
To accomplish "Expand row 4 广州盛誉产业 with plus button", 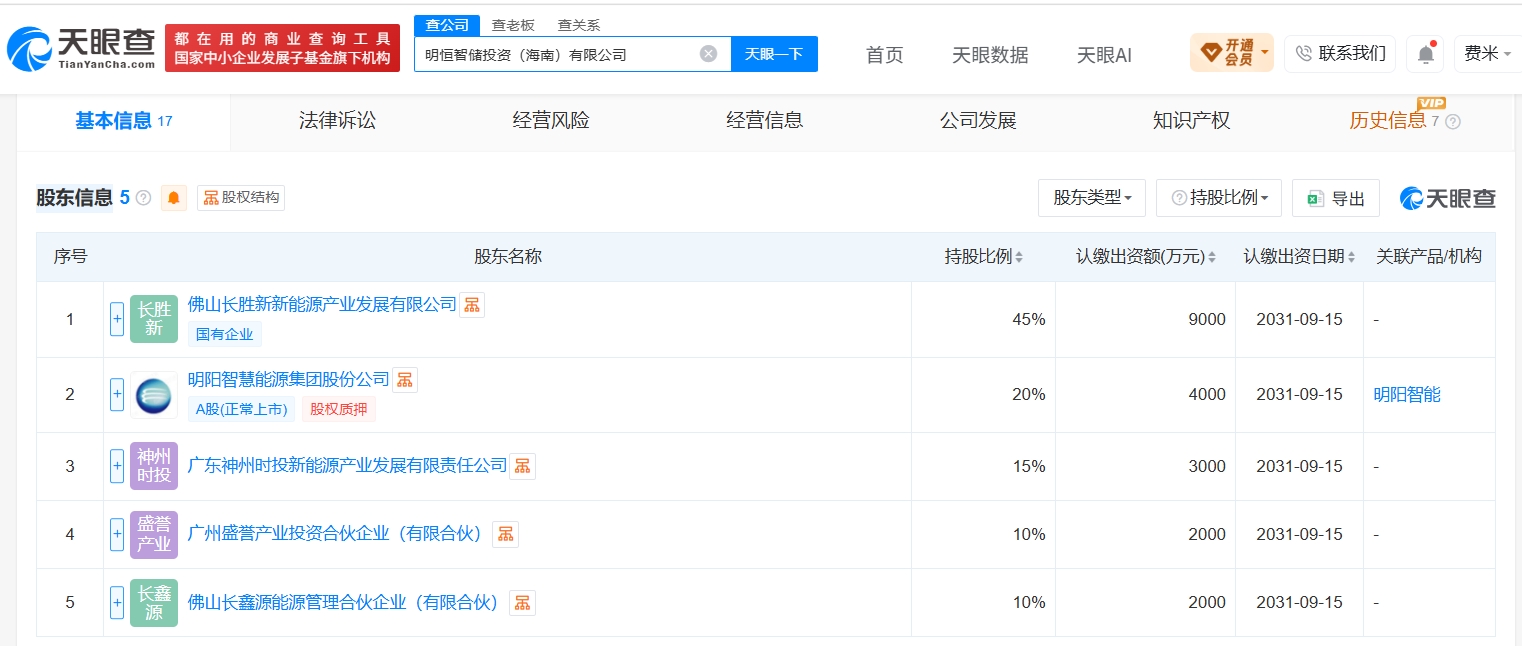I will coord(117,534).
